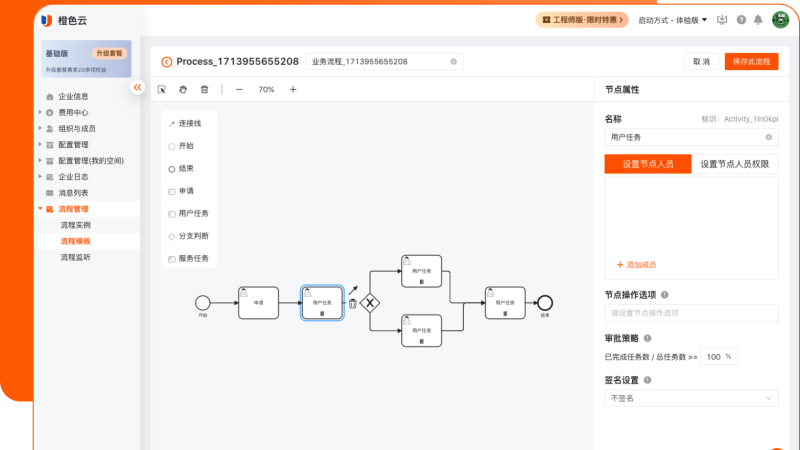Pick the 服务任务 node in palette

[188, 258]
